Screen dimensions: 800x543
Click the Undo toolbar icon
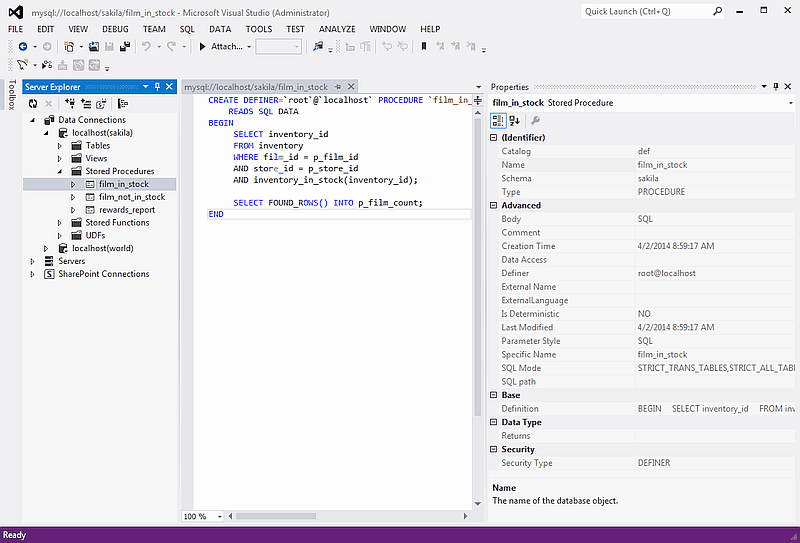coord(146,46)
